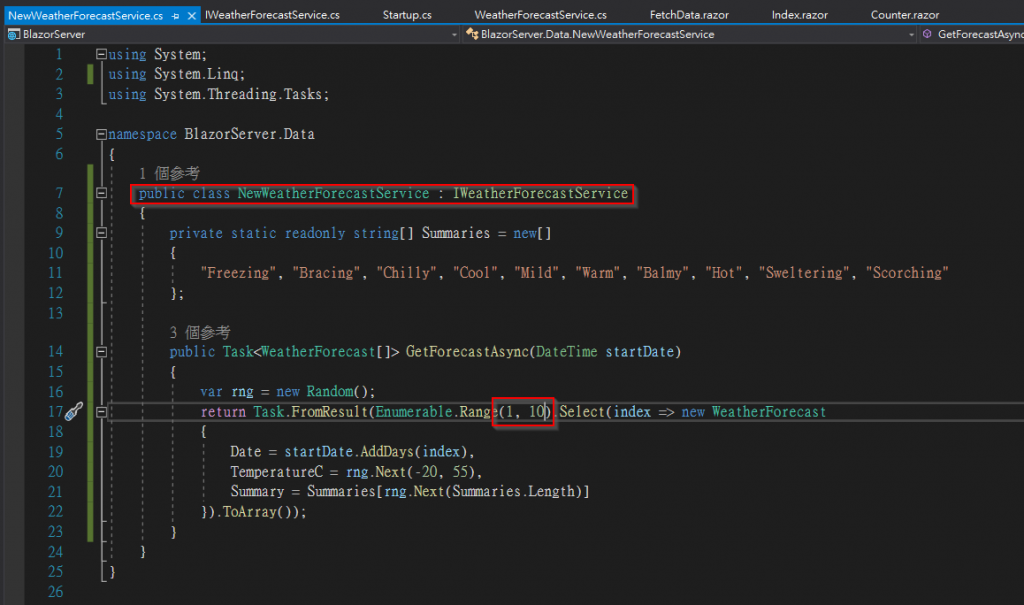Click the class's '1 個參考' CodeLens link
The width and height of the screenshot is (1024, 605).
pos(169,173)
